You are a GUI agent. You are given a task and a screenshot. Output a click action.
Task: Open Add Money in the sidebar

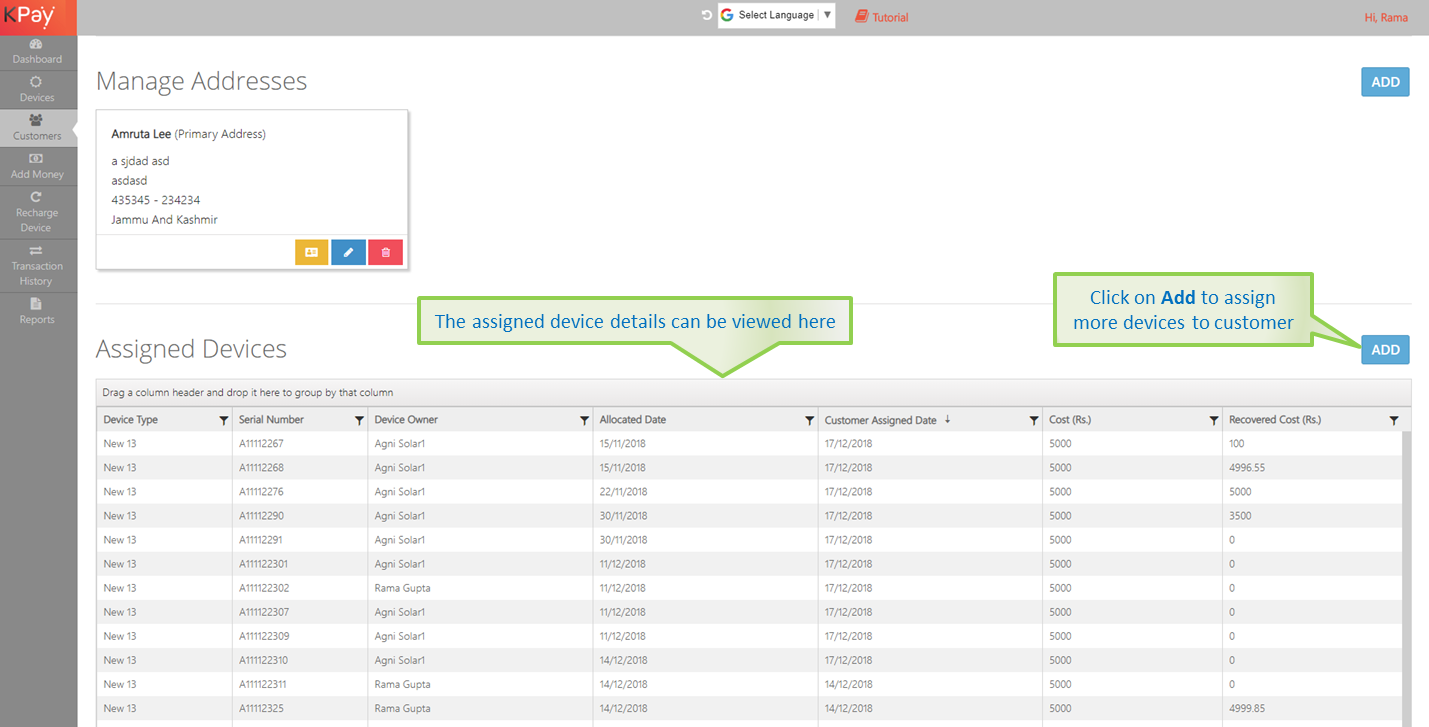click(37, 167)
